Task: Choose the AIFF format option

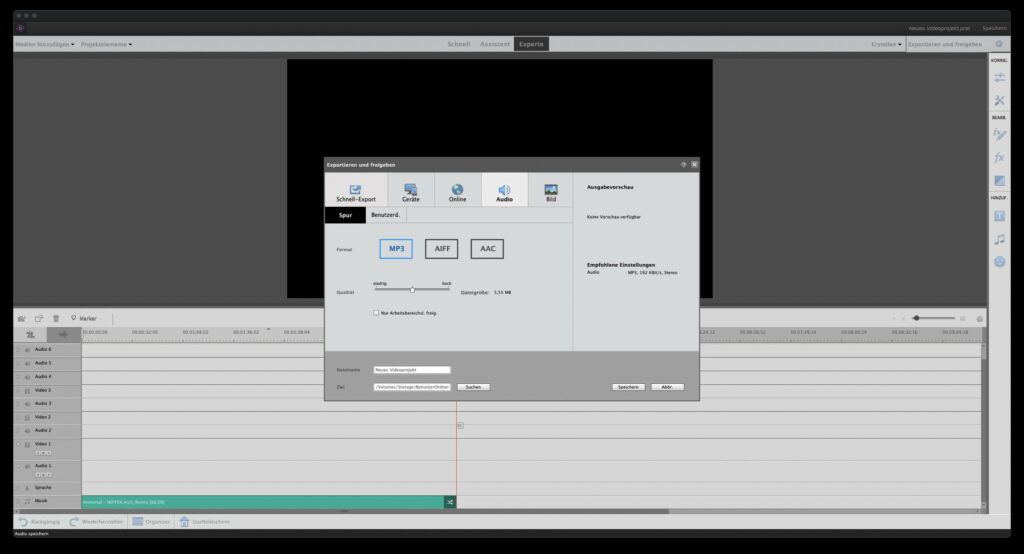Action: 441,249
